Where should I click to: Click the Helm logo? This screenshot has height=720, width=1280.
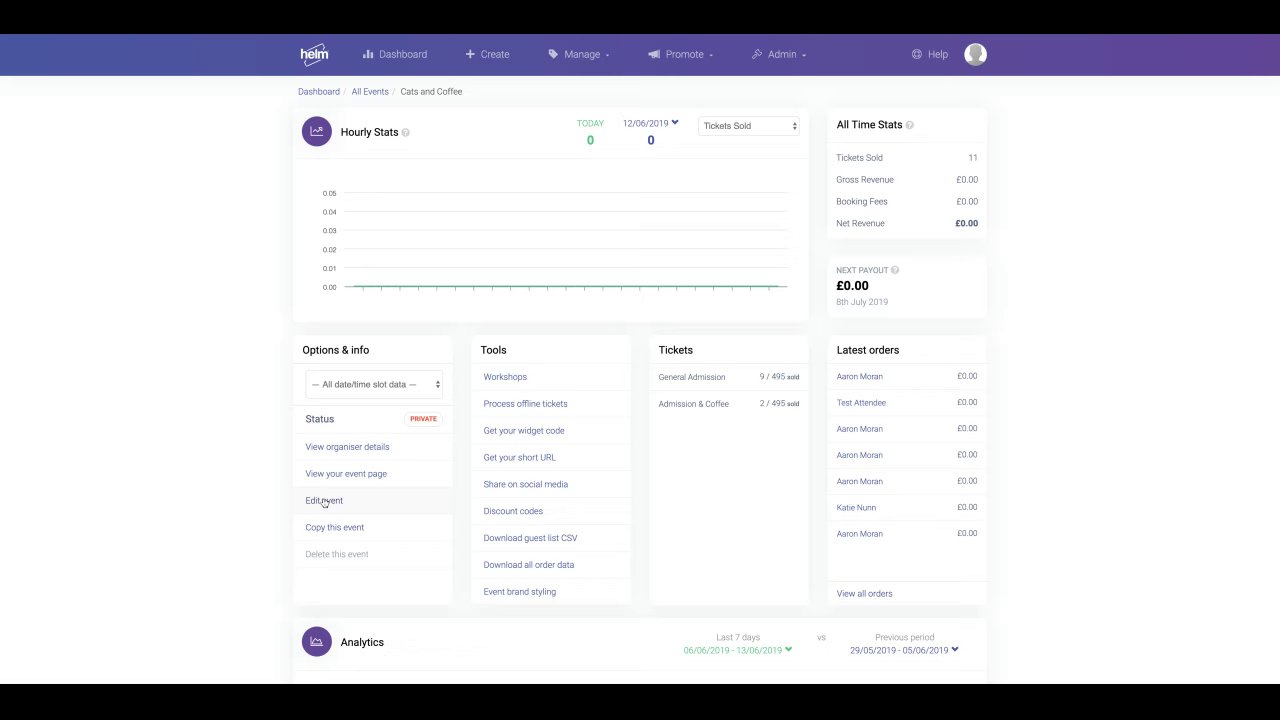click(x=314, y=55)
